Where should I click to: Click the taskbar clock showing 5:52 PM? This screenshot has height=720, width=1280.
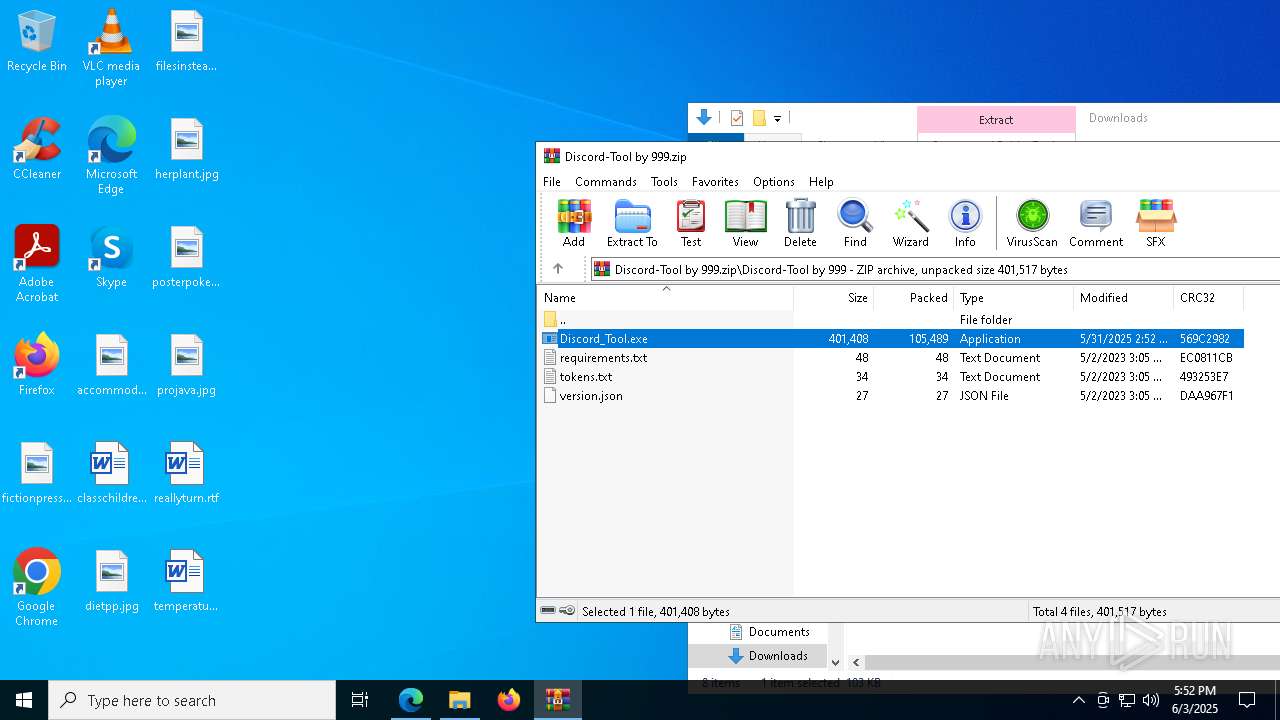(x=1195, y=700)
